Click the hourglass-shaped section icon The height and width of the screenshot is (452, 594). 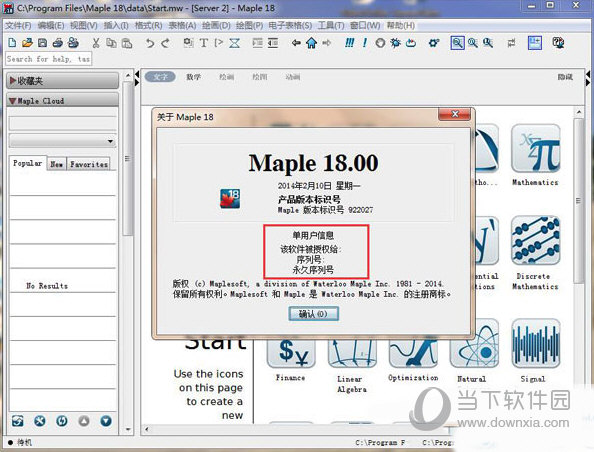click(234, 43)
